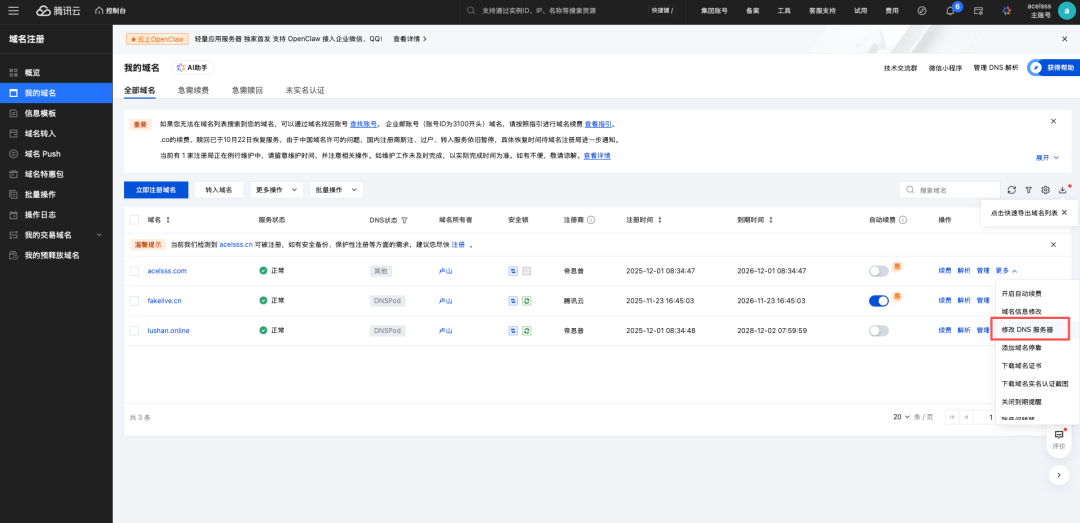The width and height of the screenshot is (1080, 523).
Task: Open the 查找账号 link
Action: pyautogui.click(x=364, y=124)
